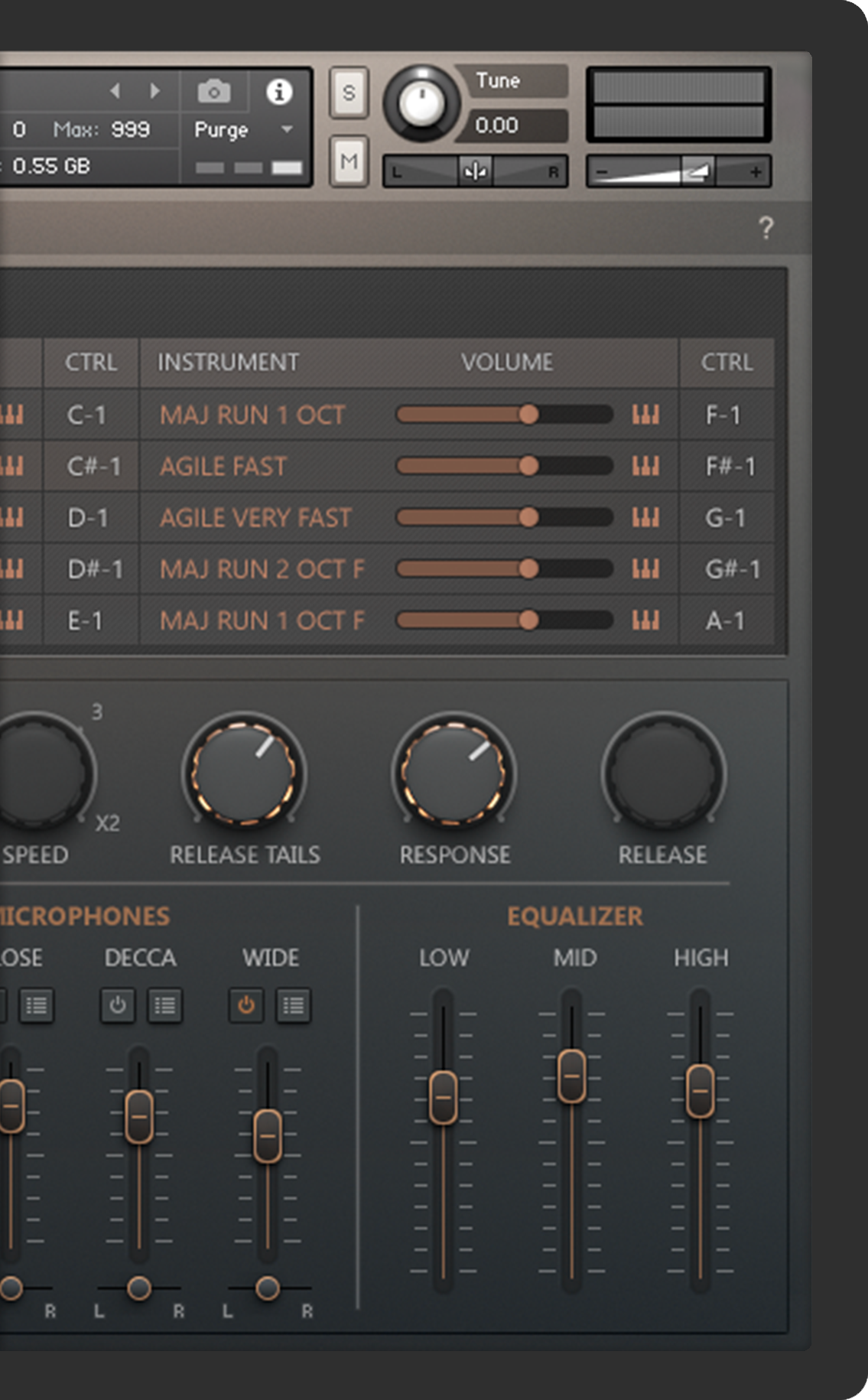Screen dimensions: 868x1400
Task: Go to next instrument with right arrow
Action: (x=155, y=91)
